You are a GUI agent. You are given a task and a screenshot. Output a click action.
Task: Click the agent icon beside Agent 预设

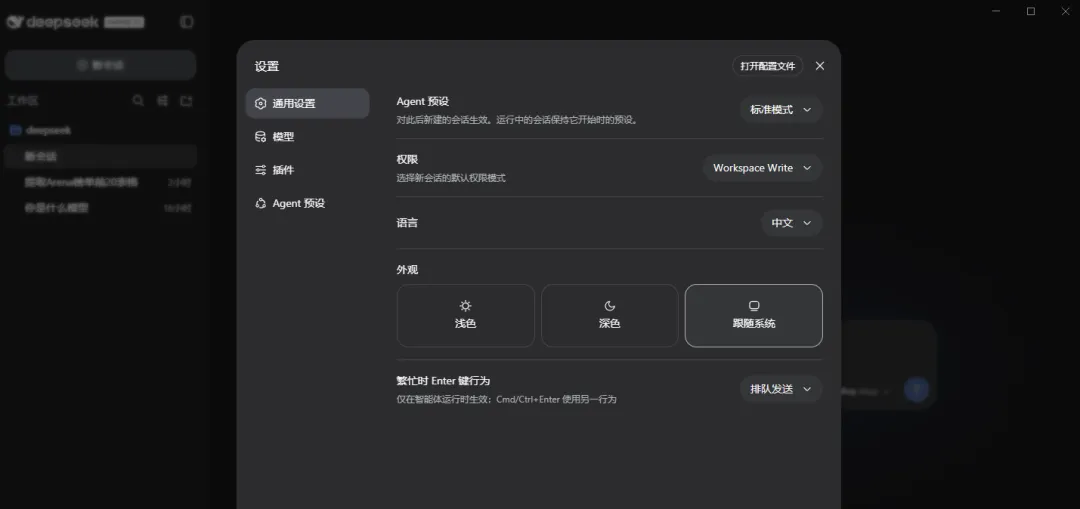click(x=260, y=203)
